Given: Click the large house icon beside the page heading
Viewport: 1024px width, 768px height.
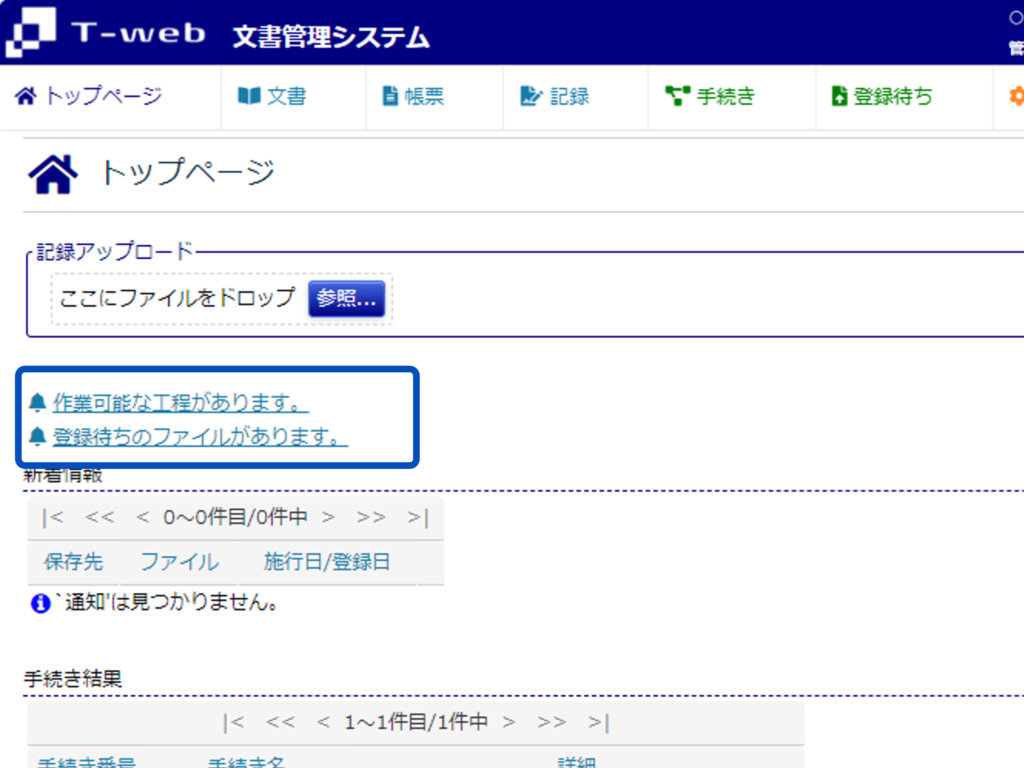Looking at the screenshot, I should pyautogui.click(x=54, y=175).
